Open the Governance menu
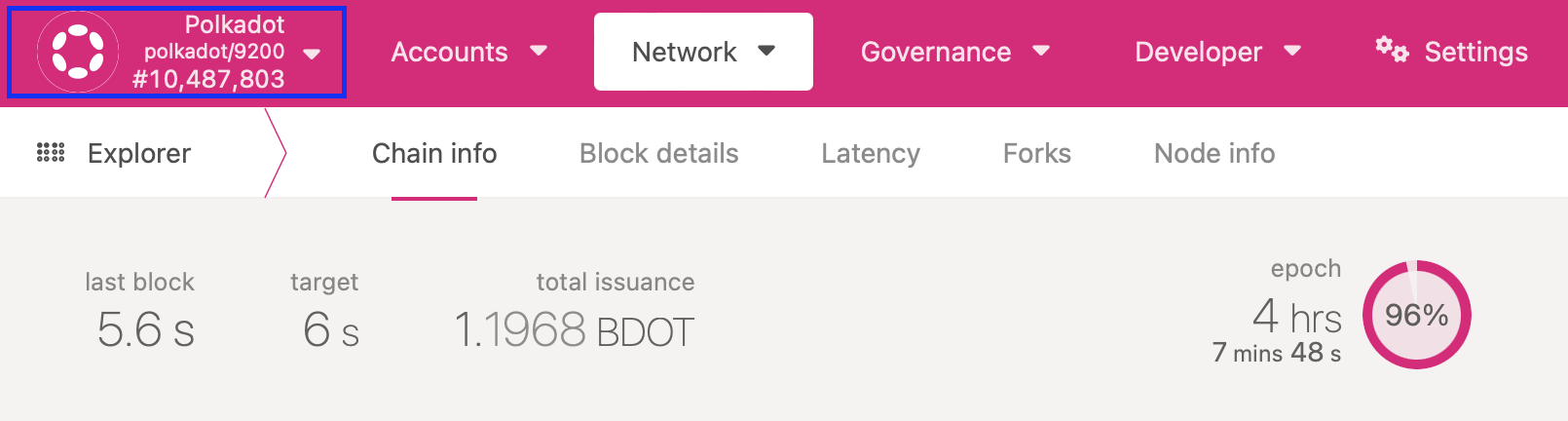The width and height of the screenshot is (1568, 421). [936, 52]
